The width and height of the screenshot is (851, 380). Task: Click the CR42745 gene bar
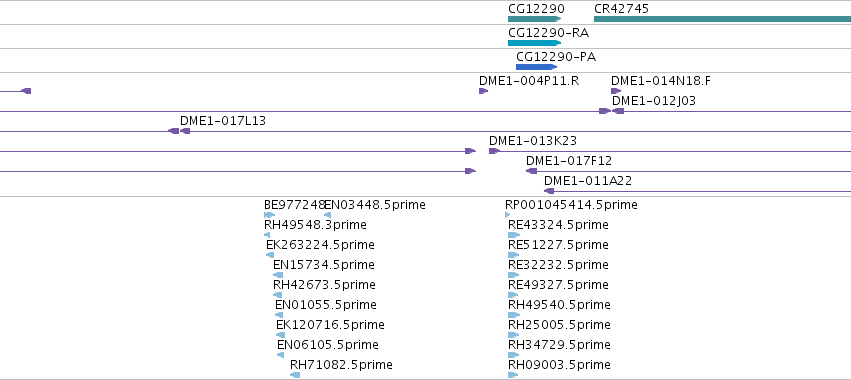pos(722,19)
